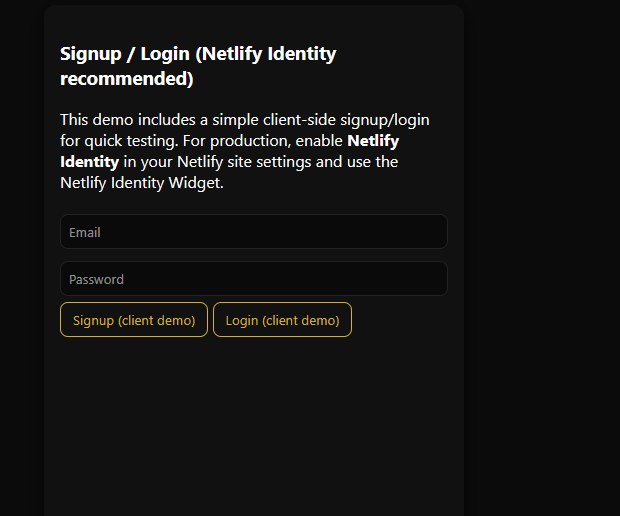Click 'recommended)' in the heading
This screenshot has height=516, width=620.
[126, 78]
